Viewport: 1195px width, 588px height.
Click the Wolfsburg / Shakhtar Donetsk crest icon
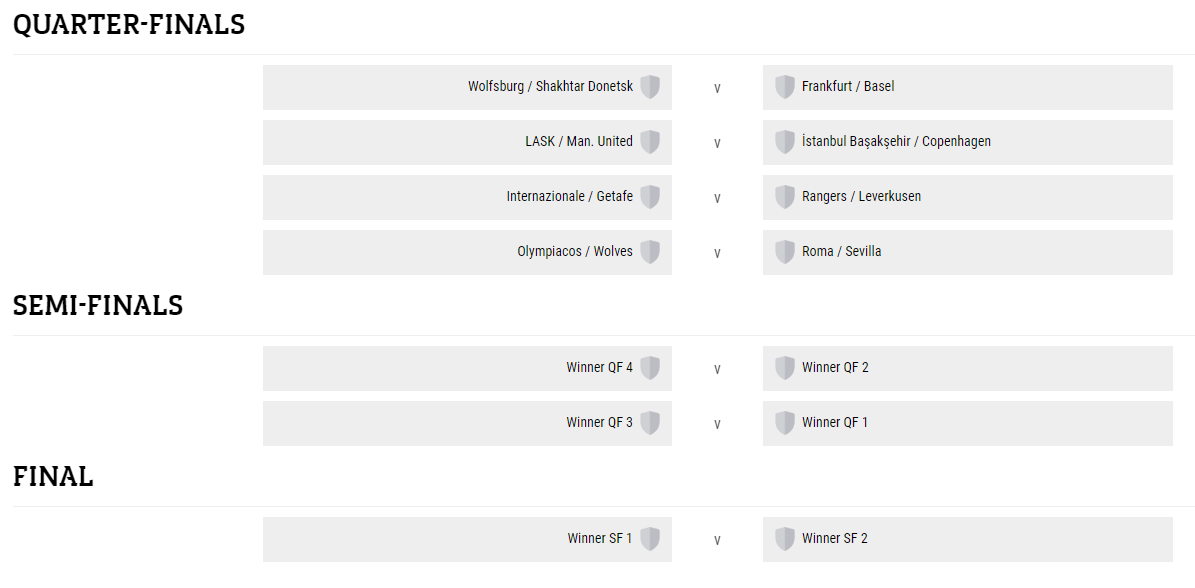tap(650, 87)
